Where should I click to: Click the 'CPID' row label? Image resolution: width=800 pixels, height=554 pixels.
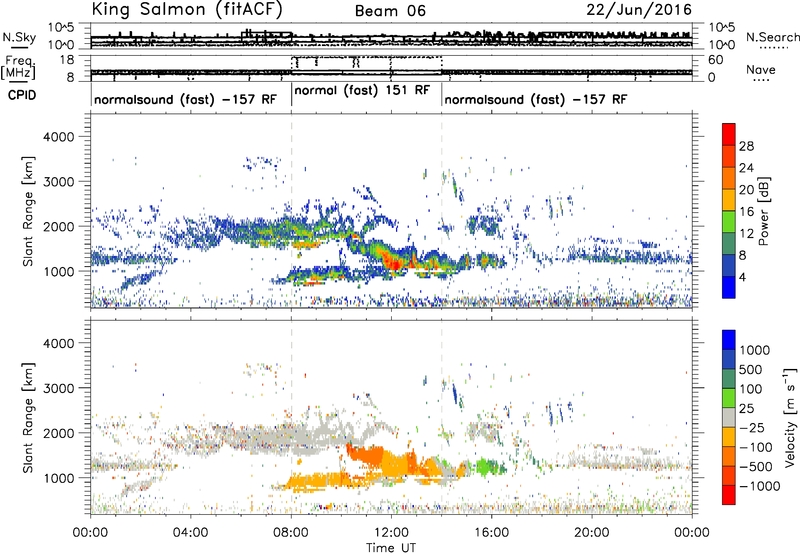(22, 95)
